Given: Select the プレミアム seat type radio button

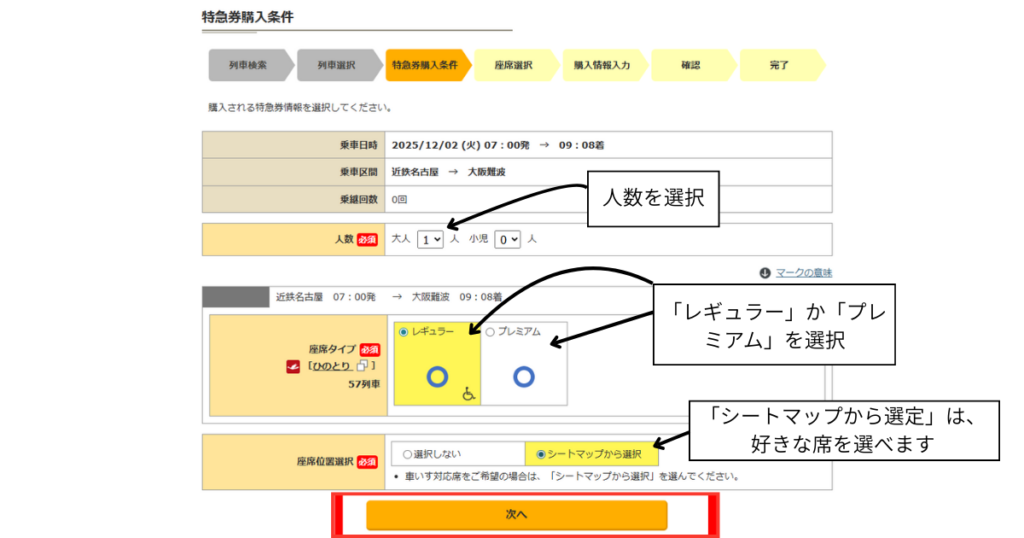Looking at the screenshot, I should [x=490, y=332].
